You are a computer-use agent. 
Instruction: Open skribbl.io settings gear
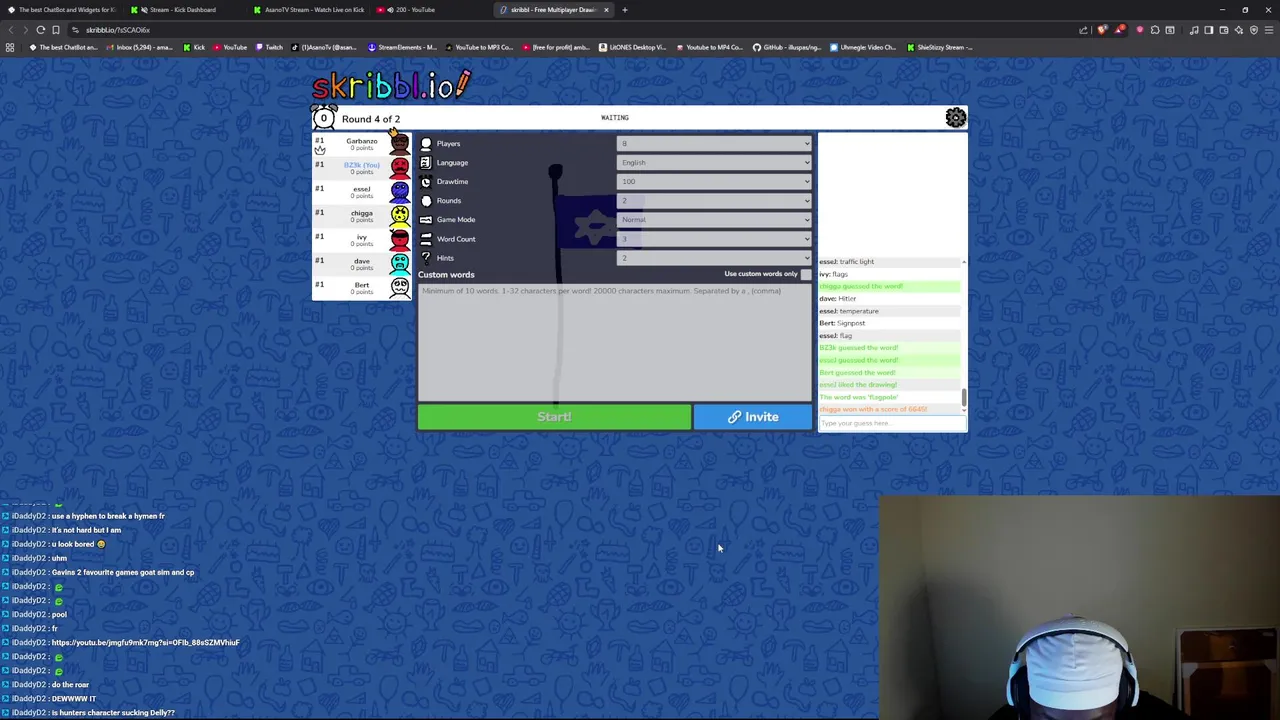(956, 118)
